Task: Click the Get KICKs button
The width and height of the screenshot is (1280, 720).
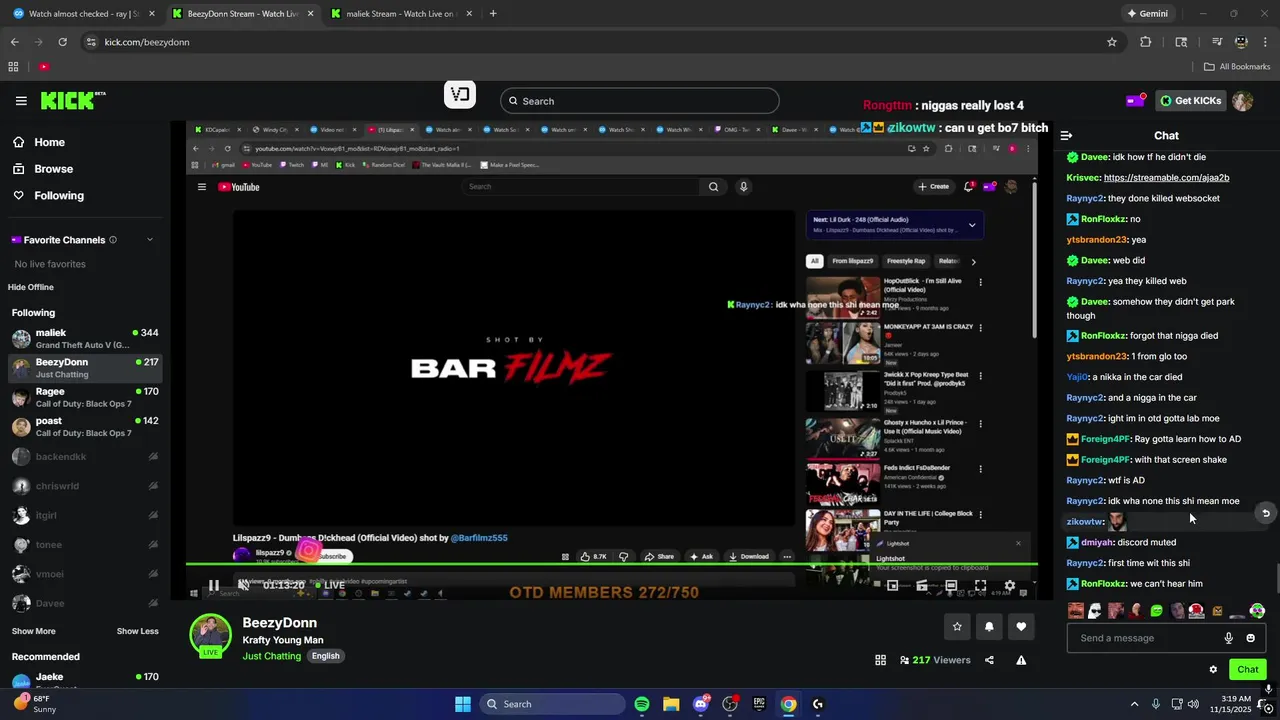Action: click(1190, 101)
